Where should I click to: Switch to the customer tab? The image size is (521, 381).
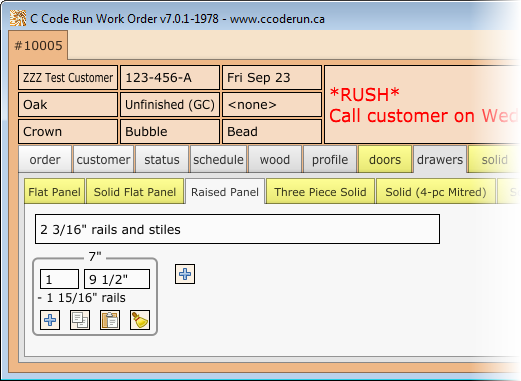(103, 159)
